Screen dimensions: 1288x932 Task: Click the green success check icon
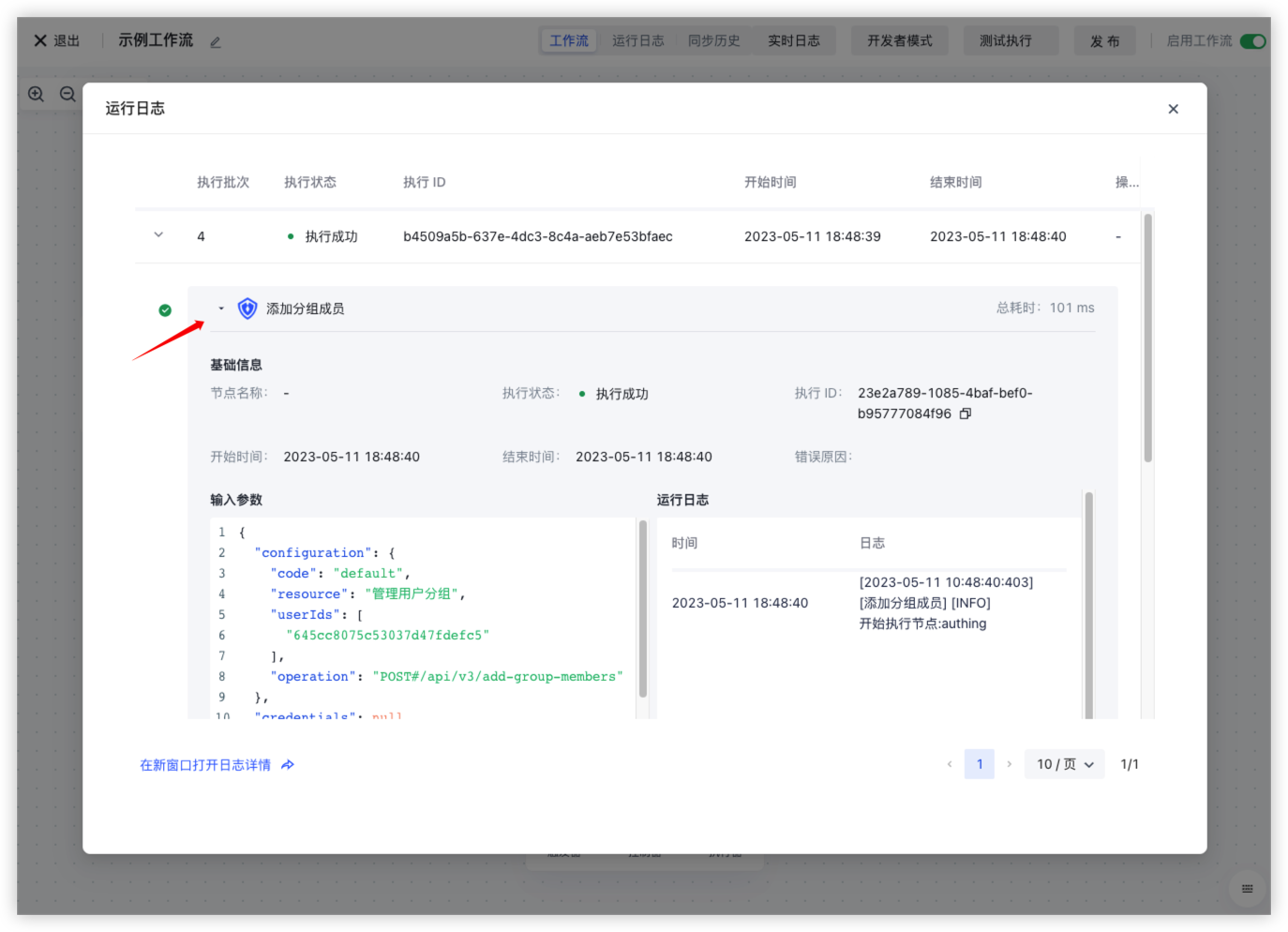165,310
